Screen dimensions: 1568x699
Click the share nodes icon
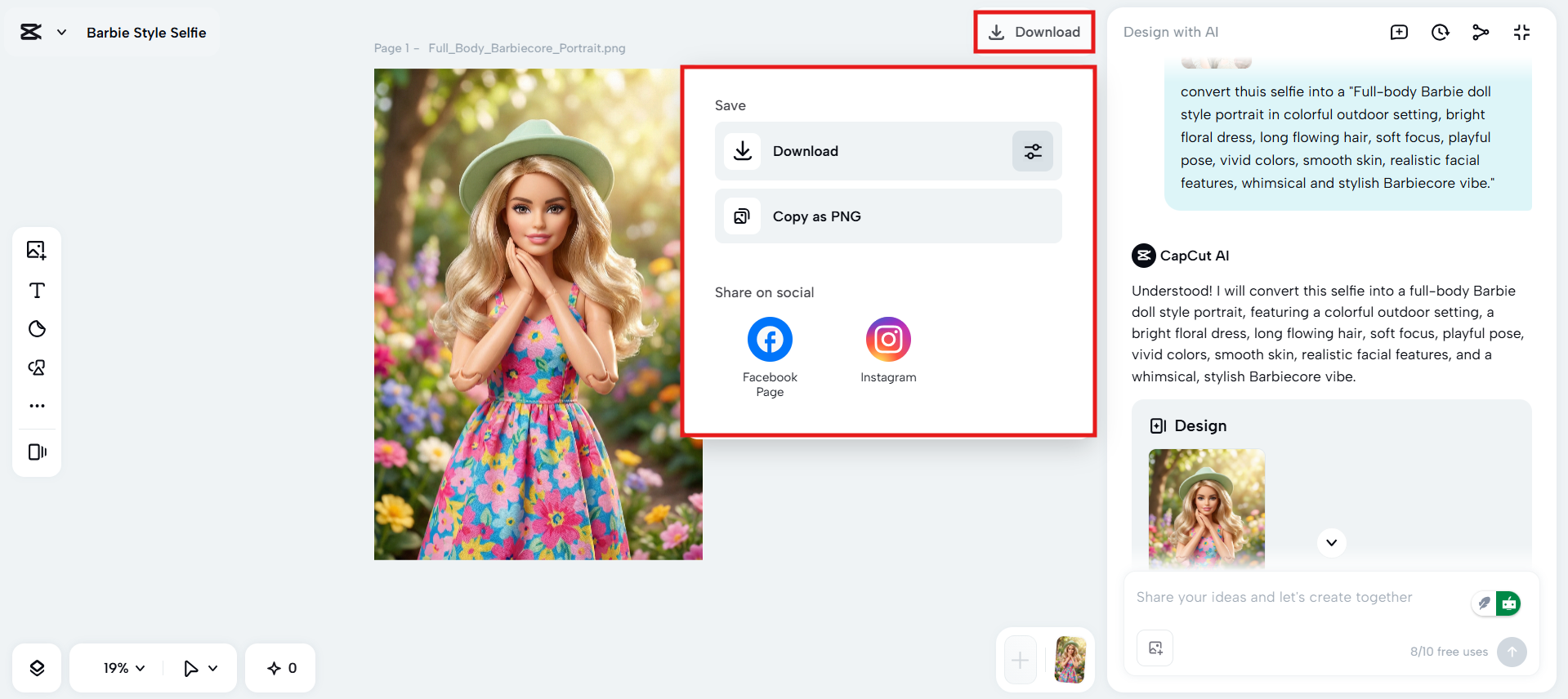click(x=1481, y=33)
